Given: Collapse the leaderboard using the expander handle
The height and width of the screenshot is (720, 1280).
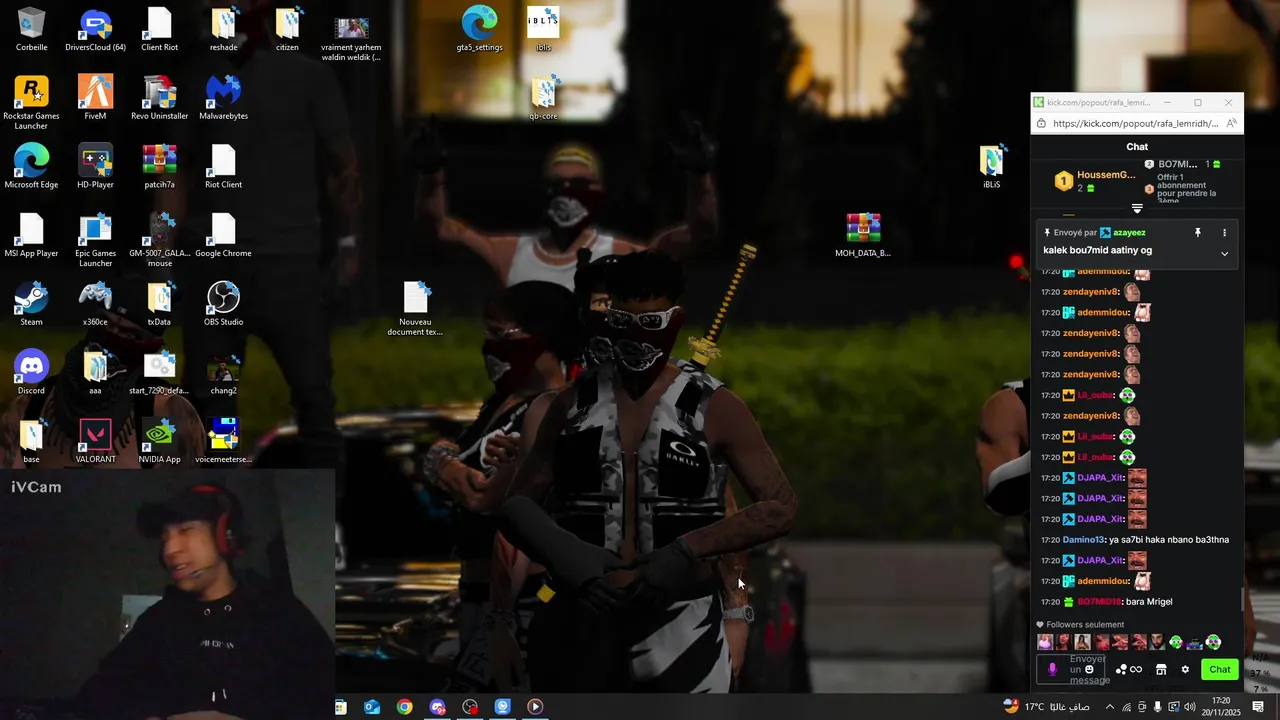Looking at the screenshot, I should pos(1137,209).
